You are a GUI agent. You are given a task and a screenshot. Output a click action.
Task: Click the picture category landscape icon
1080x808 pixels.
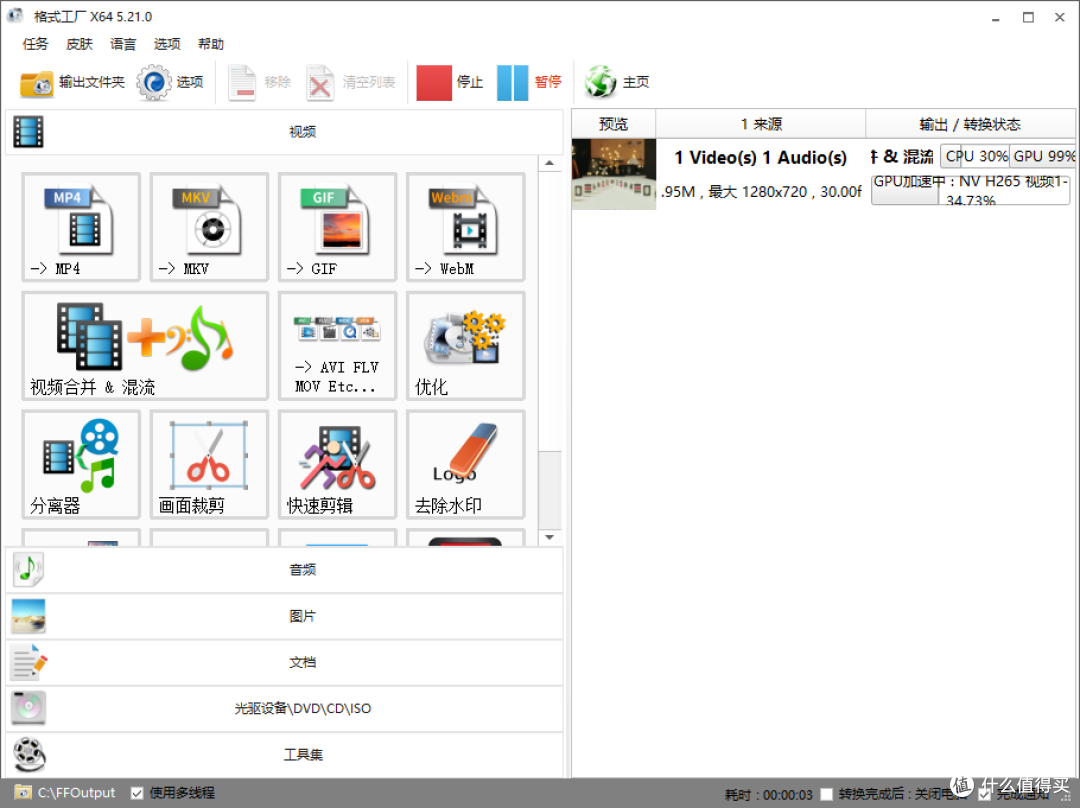tap(28, 616)
